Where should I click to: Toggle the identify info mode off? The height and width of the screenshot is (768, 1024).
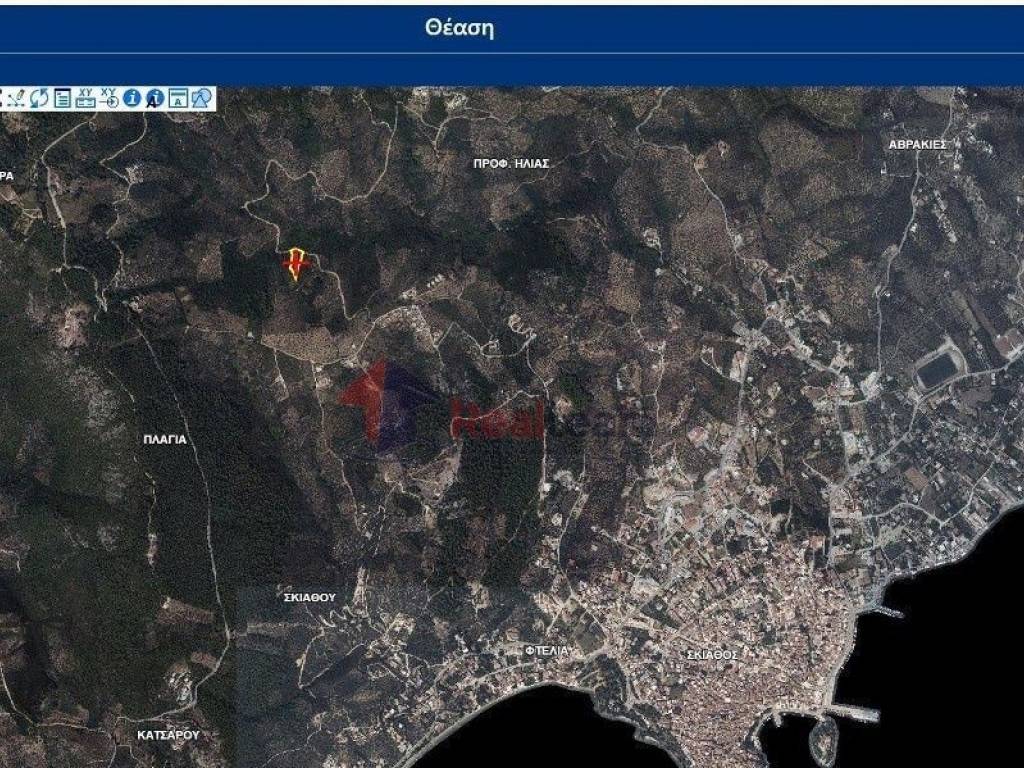pos(132,97)
